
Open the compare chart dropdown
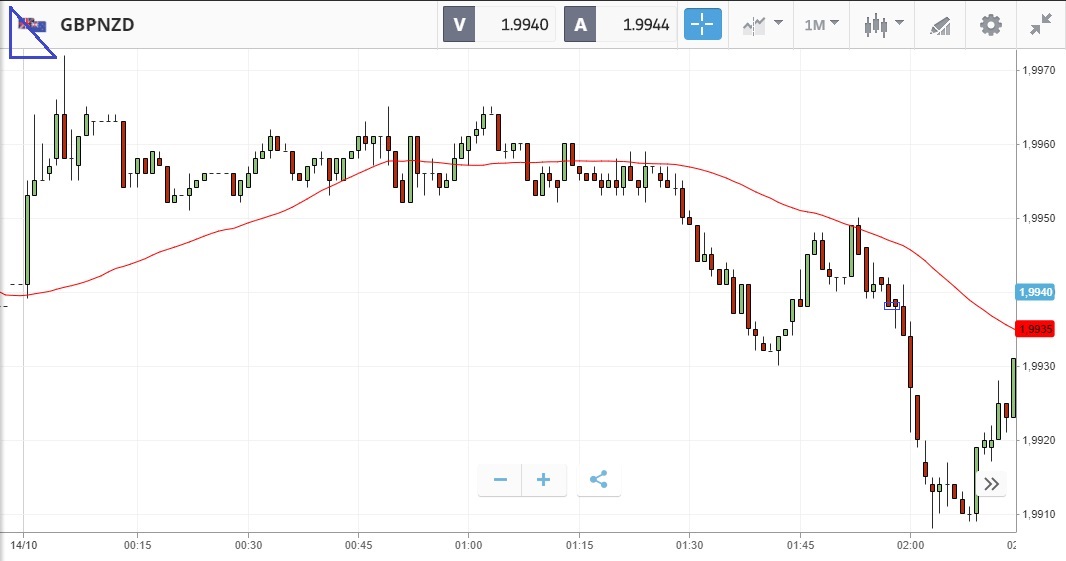(x=762, y=25)
